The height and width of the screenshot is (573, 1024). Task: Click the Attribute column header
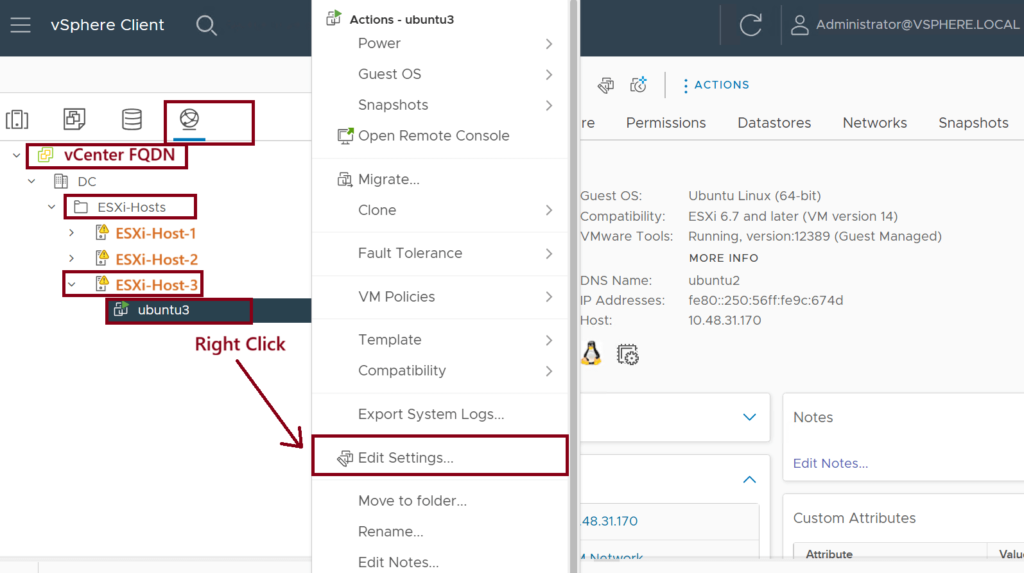coord(829,554)
